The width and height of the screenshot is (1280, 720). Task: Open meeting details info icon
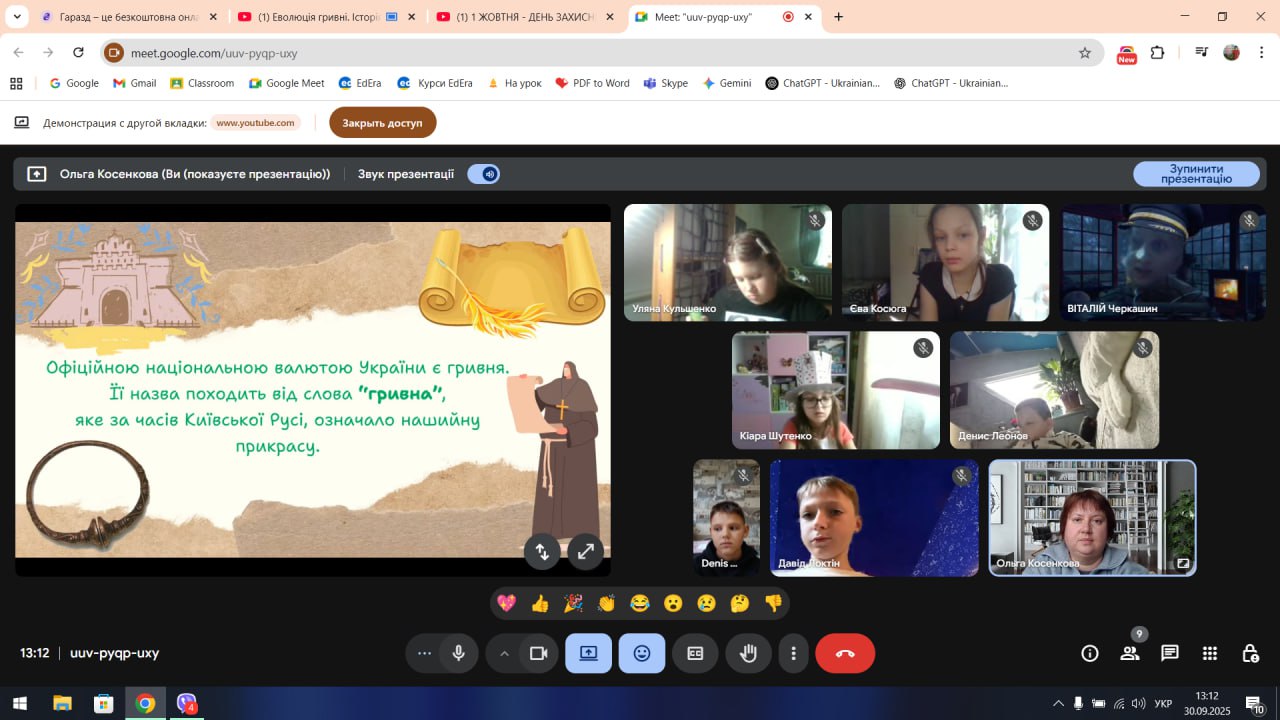(x=1090, y=653)
